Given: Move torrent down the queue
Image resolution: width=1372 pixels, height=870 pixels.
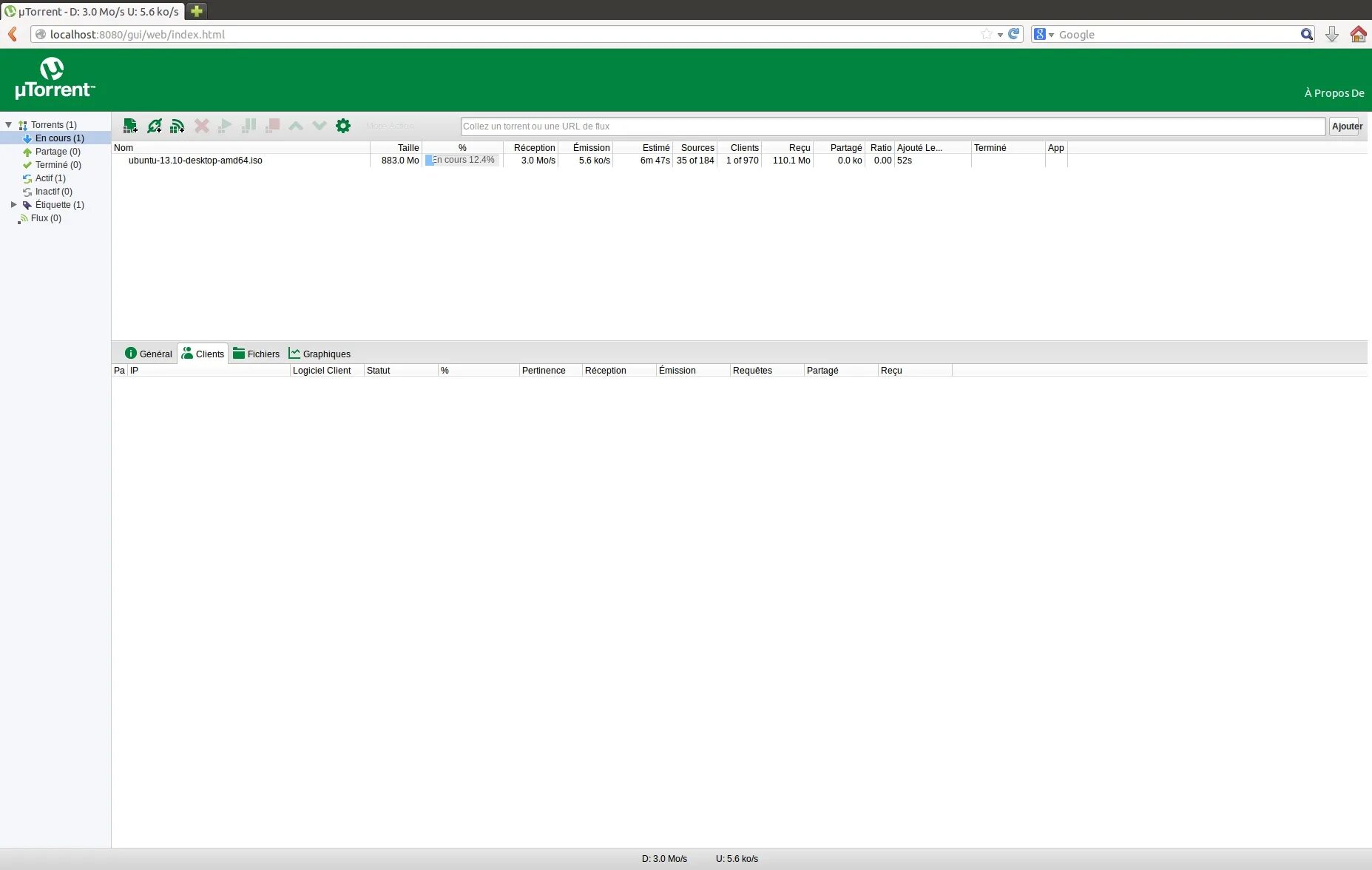Looking at the screenshot, I should (x=320, y=126).
